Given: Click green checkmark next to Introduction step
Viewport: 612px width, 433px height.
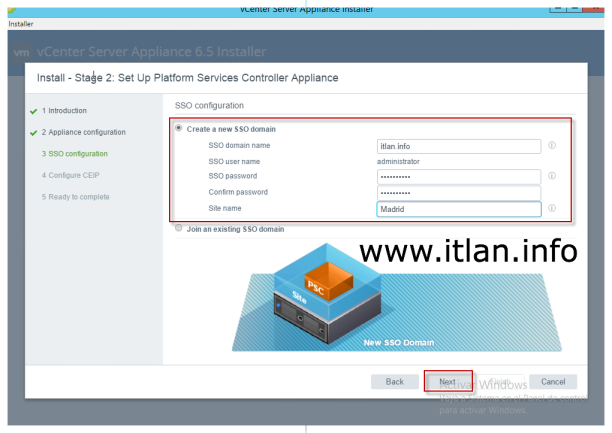Looking at the screenshot, I should coord(34,111).
